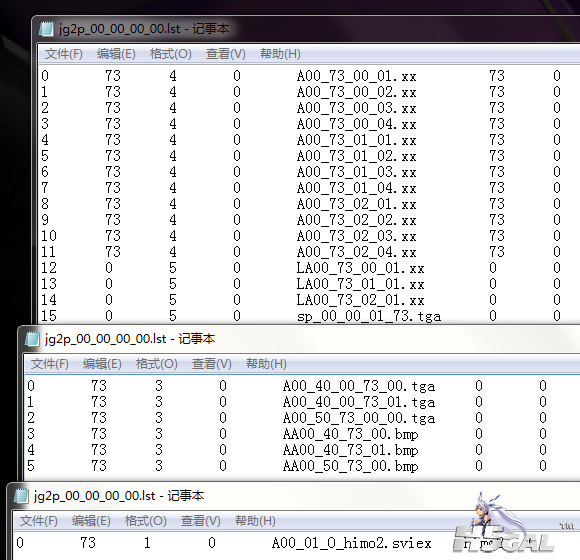Viewport: 580px width, 560px height.
Task: Click the text A00_73_01_02.xx
Action: pos(356,156)
